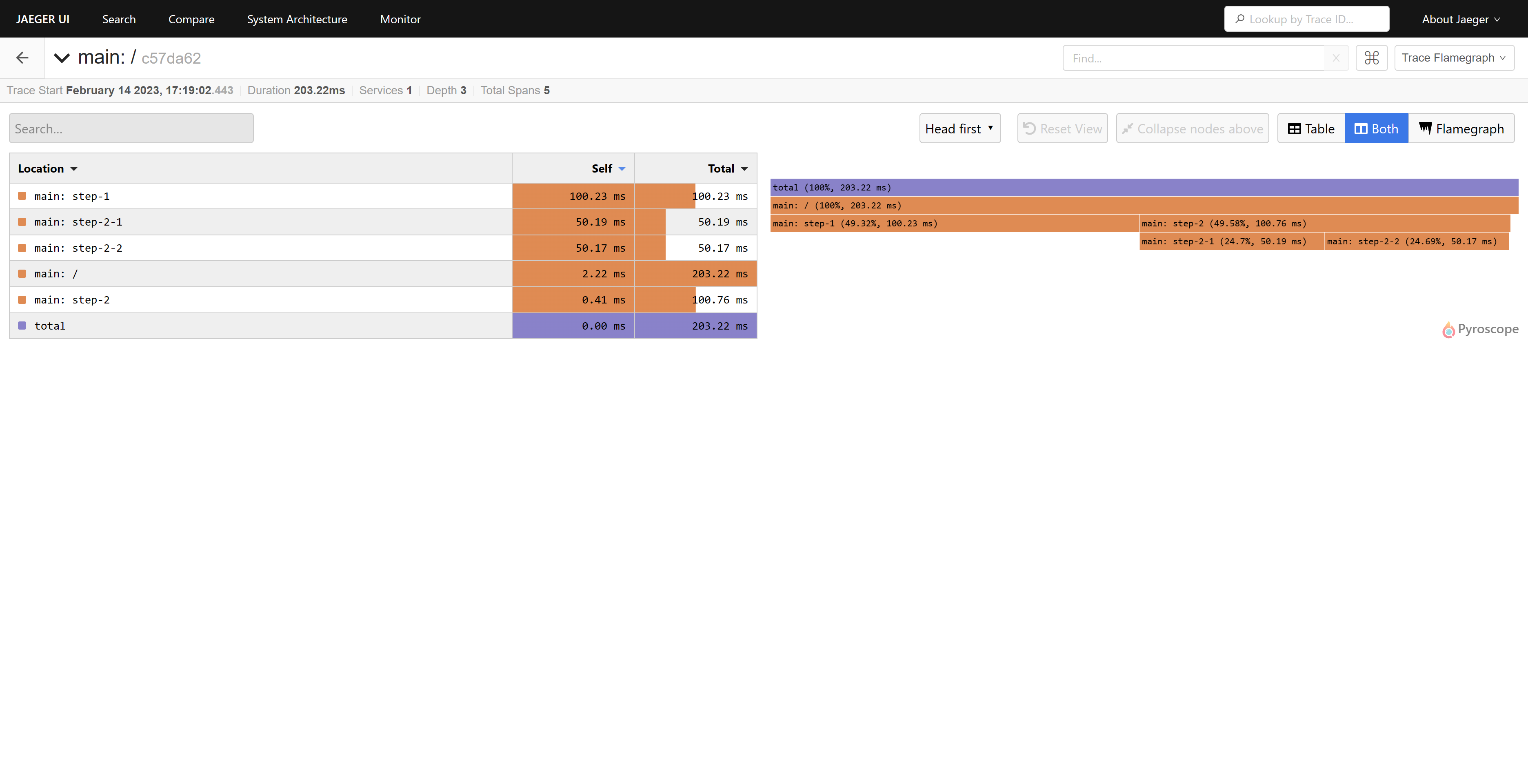This screenshot has width=1528, height=784.
Task: Open the Head first dropdown
Action: point(960,128)
